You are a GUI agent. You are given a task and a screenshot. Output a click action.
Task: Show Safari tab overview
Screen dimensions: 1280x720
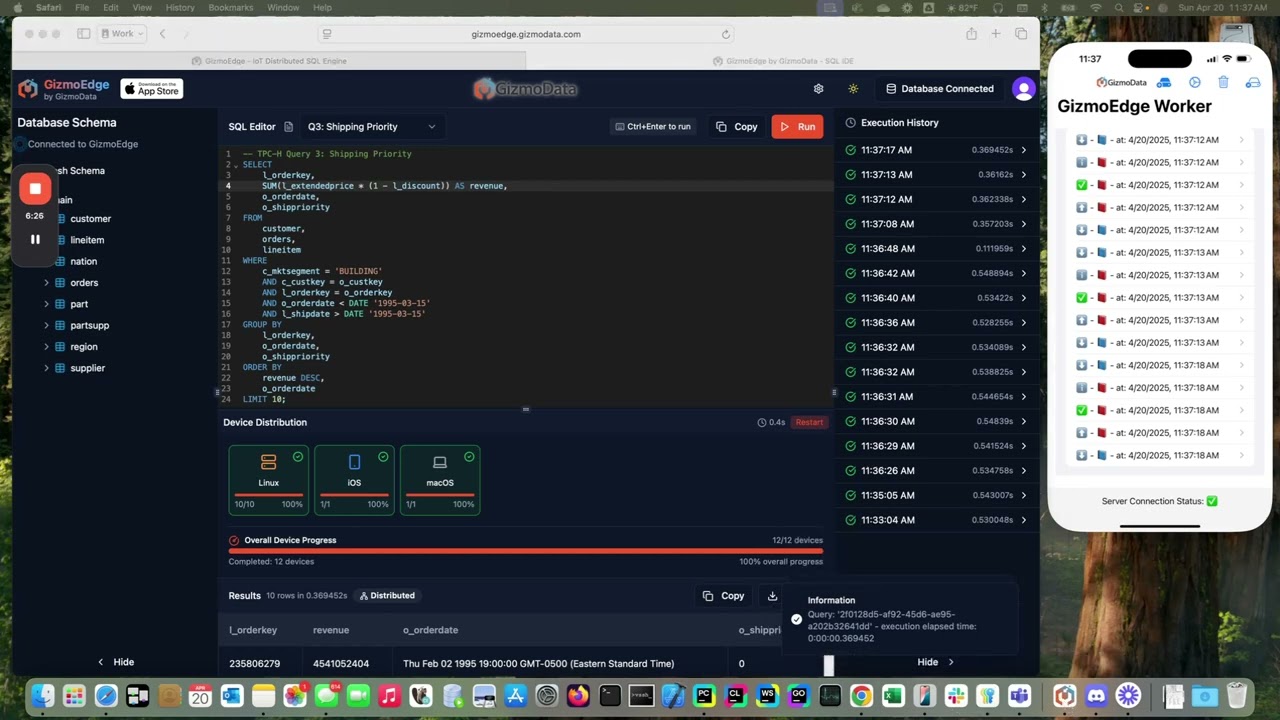coord(1021,34)
